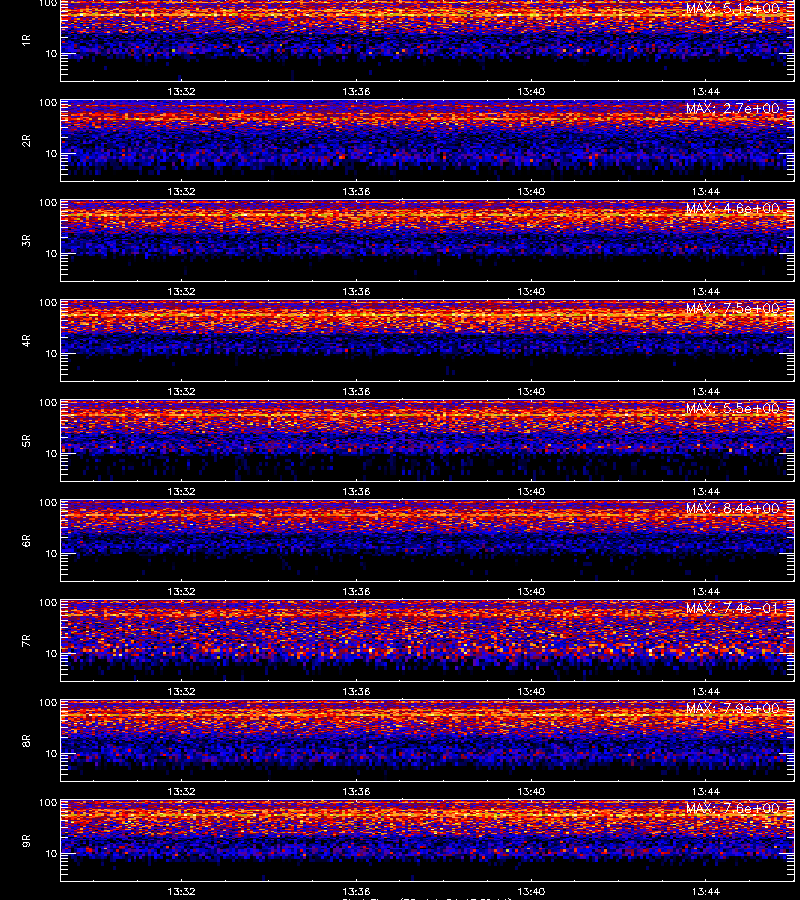
Task: Click the 13:32 tick label below panel 4R
Action: pos(181,391)
